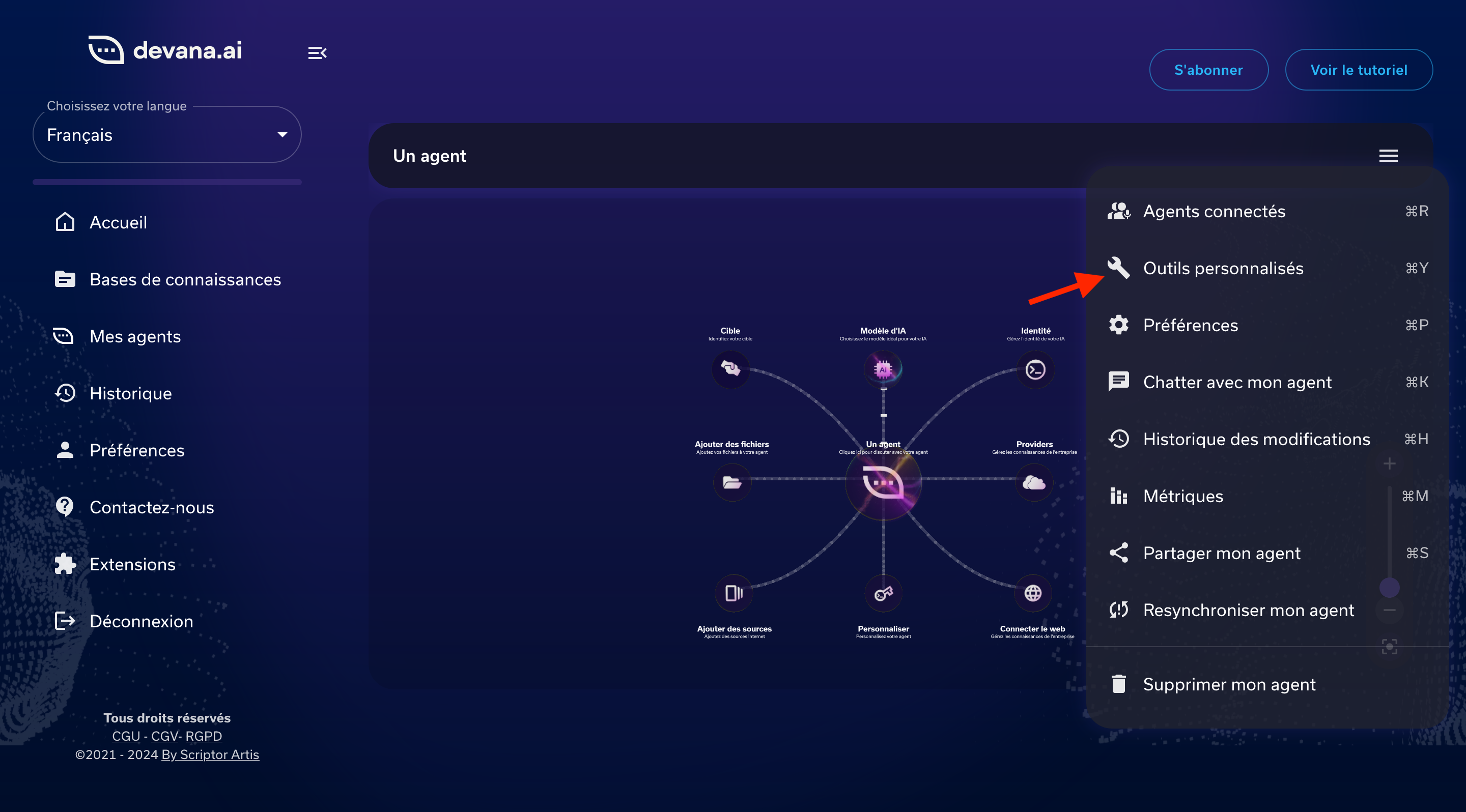Collapse the sidebar with the chevron icon
The width and height of the screenshot is (1466, 812).
pyautogui.click(x=318, y=52)
